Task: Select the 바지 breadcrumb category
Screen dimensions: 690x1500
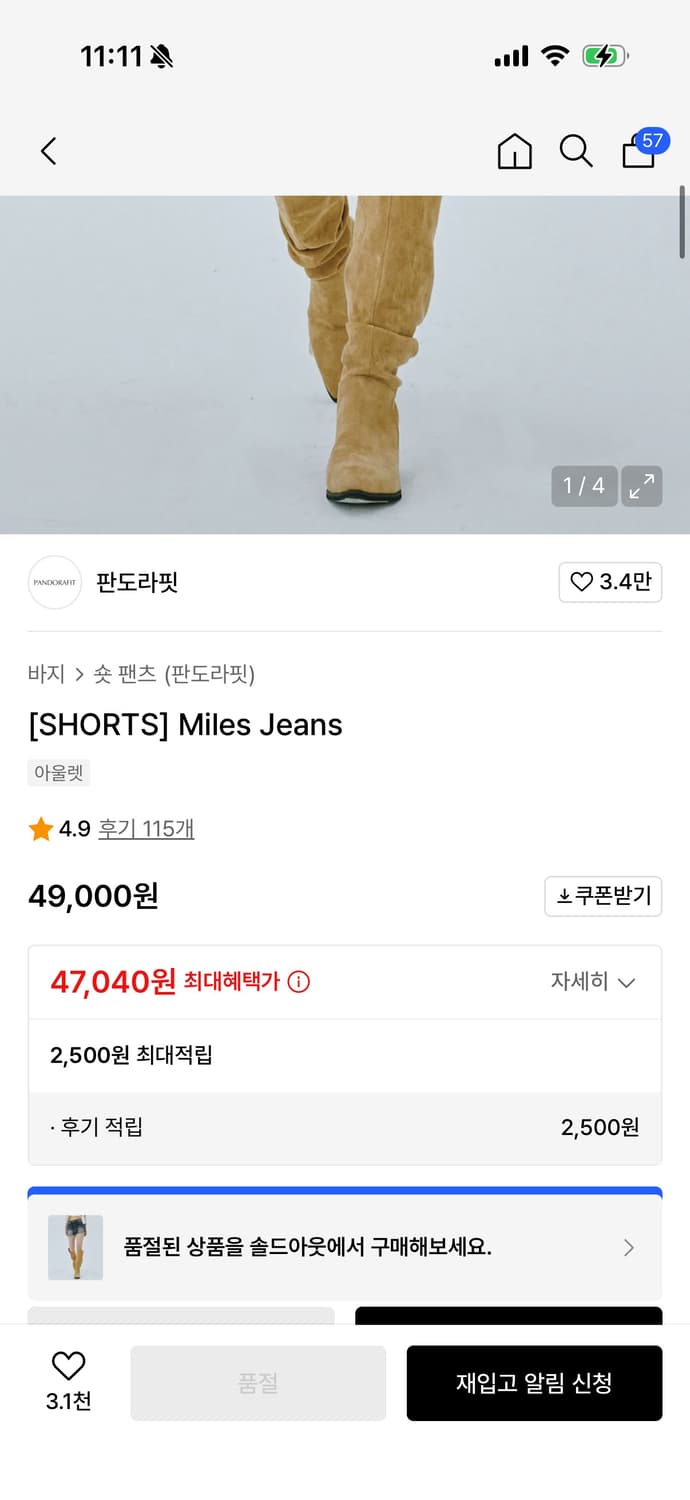Action: (x=41, y=675)
